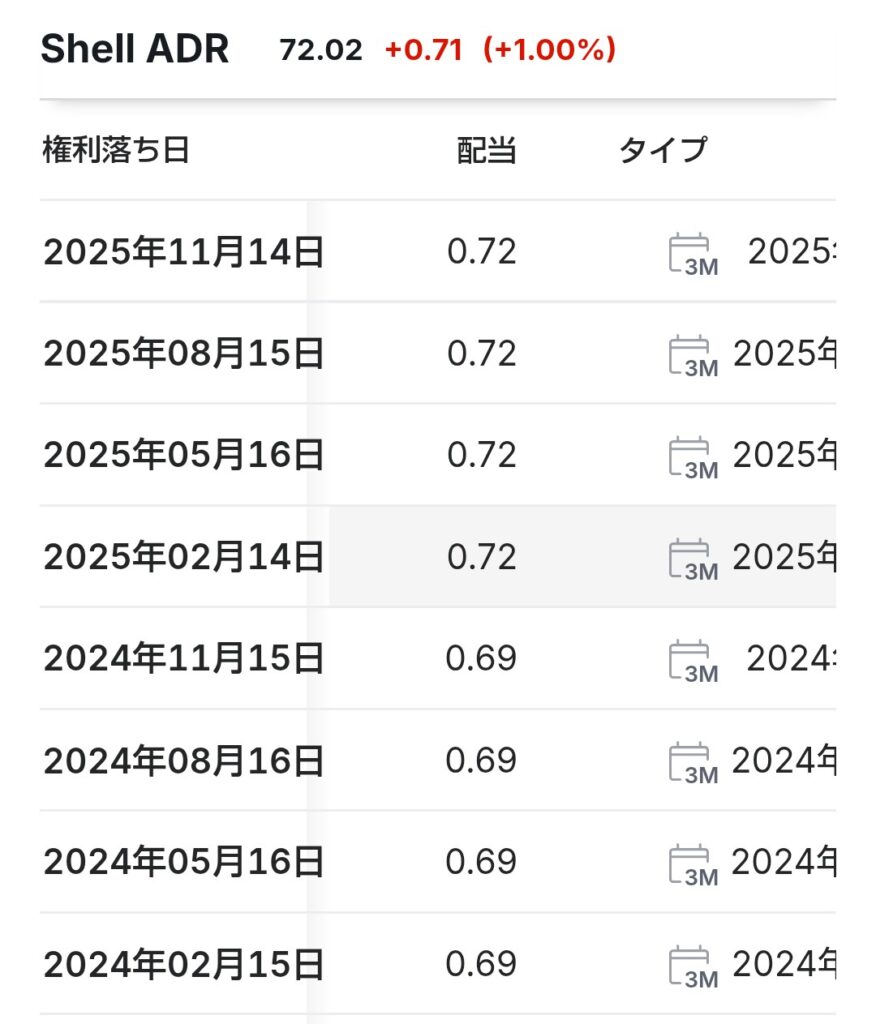The height and width of the screenshot is (1024, 876).
Task: Click the +0.71 (+1.00%) price change
Action: click(x=500, y=50)
